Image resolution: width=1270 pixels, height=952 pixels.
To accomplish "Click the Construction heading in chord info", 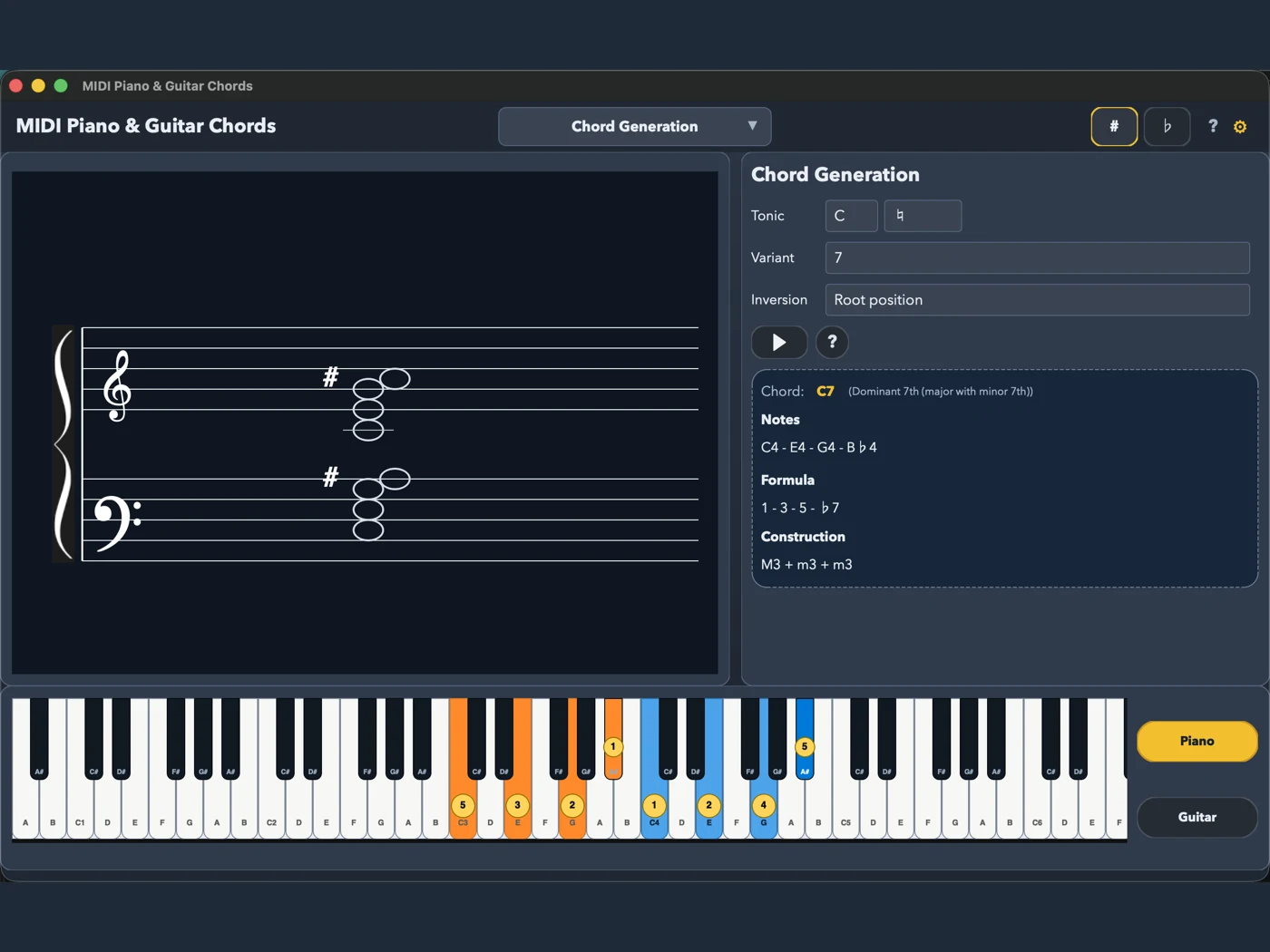I will [803, 537].
